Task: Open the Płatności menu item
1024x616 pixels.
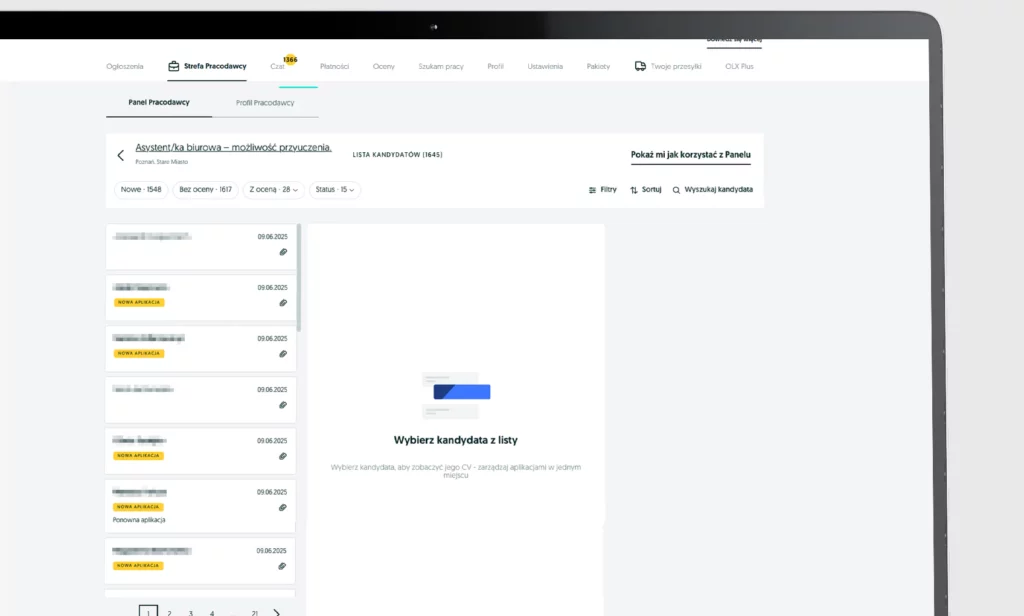Action: point(334,66)
